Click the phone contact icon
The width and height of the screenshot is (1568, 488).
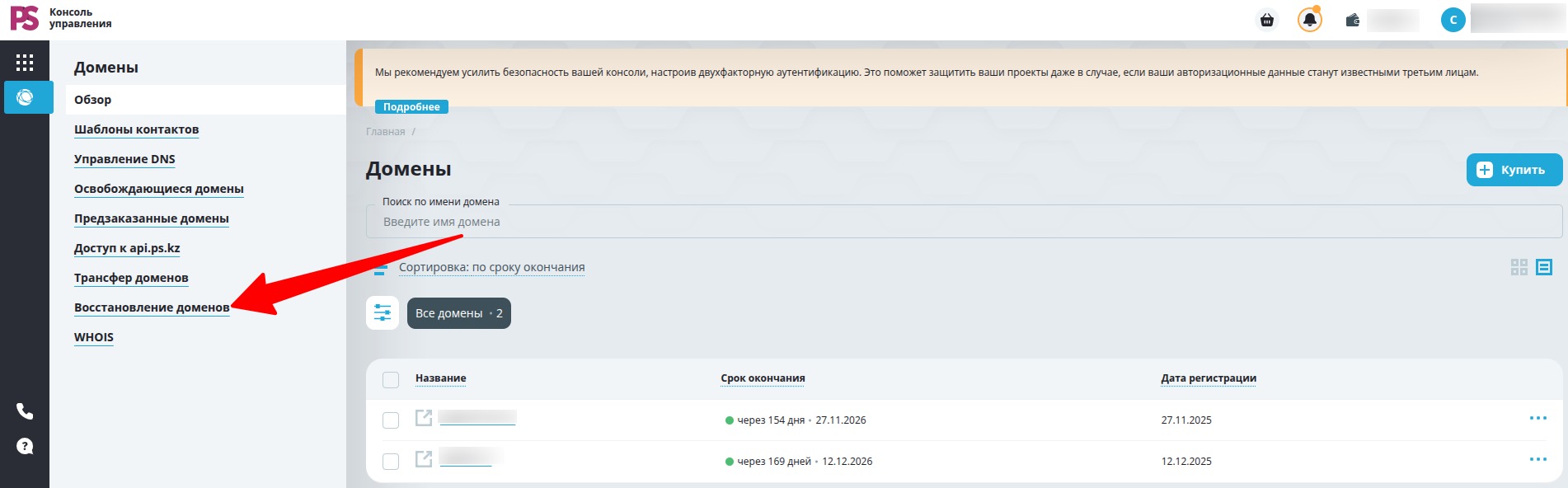(25, 411)
